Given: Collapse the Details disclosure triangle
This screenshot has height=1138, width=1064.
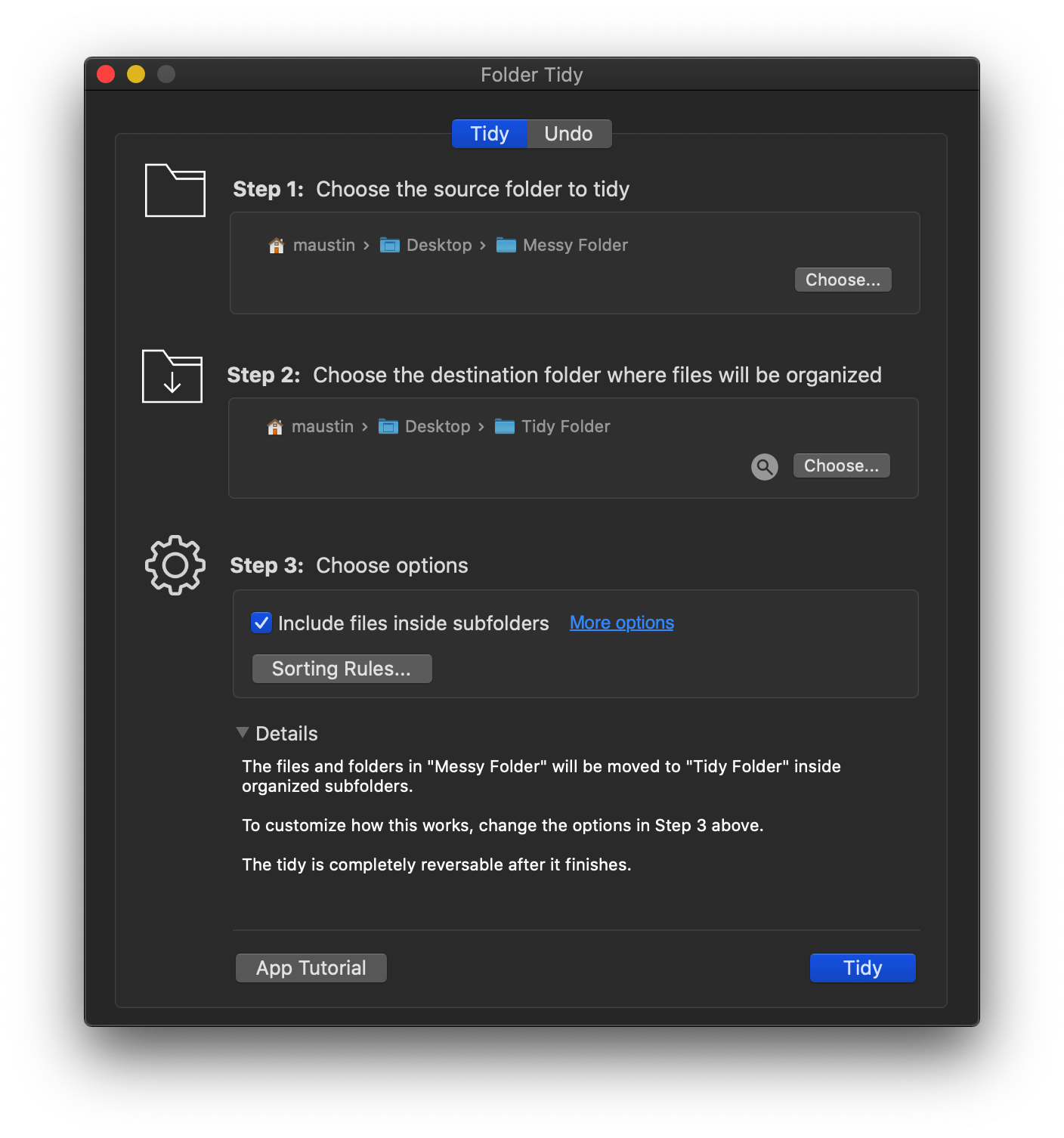Looking at the screenshot, I should coord(243,732).
